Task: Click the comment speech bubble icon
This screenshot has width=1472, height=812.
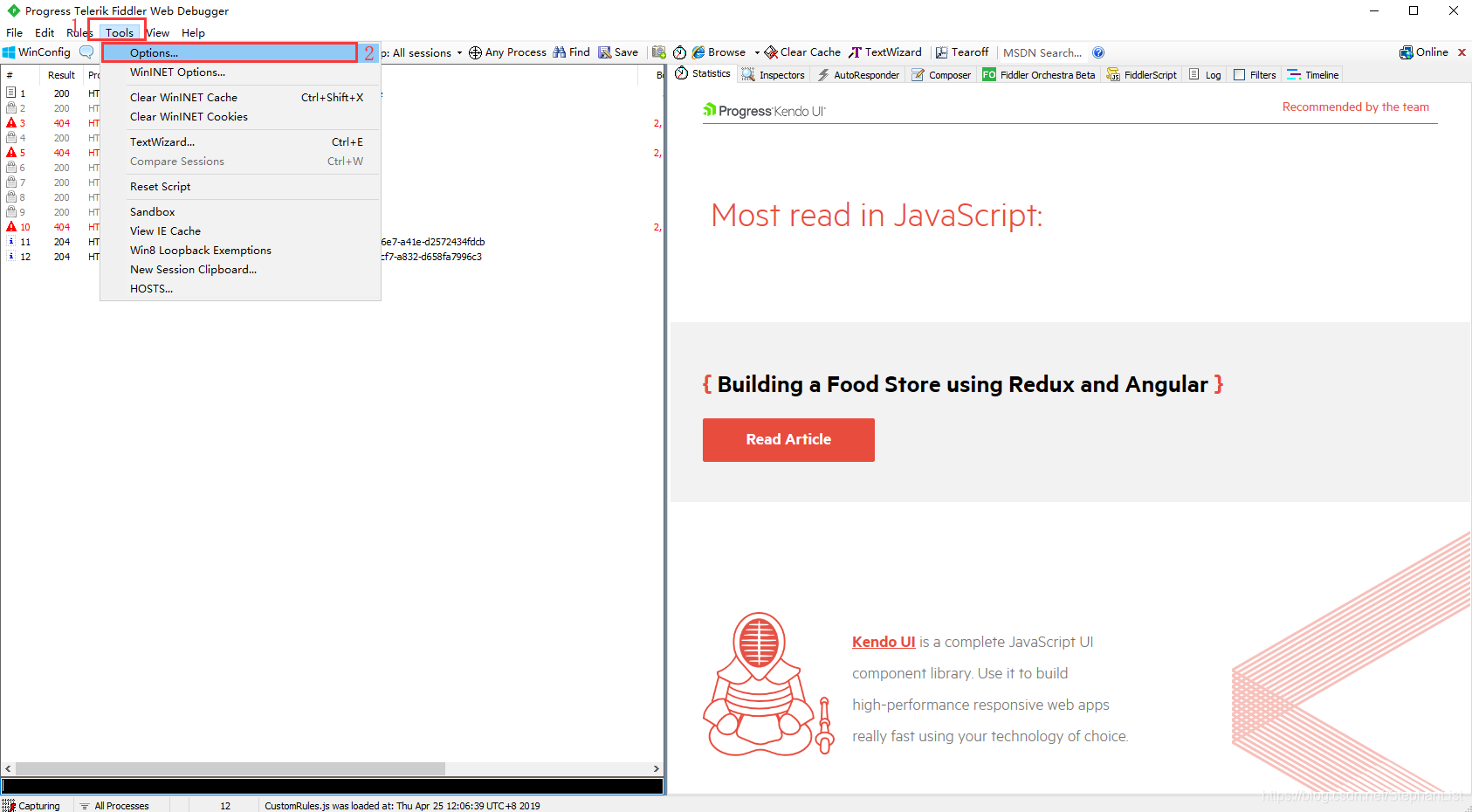Action: point(86,52)
